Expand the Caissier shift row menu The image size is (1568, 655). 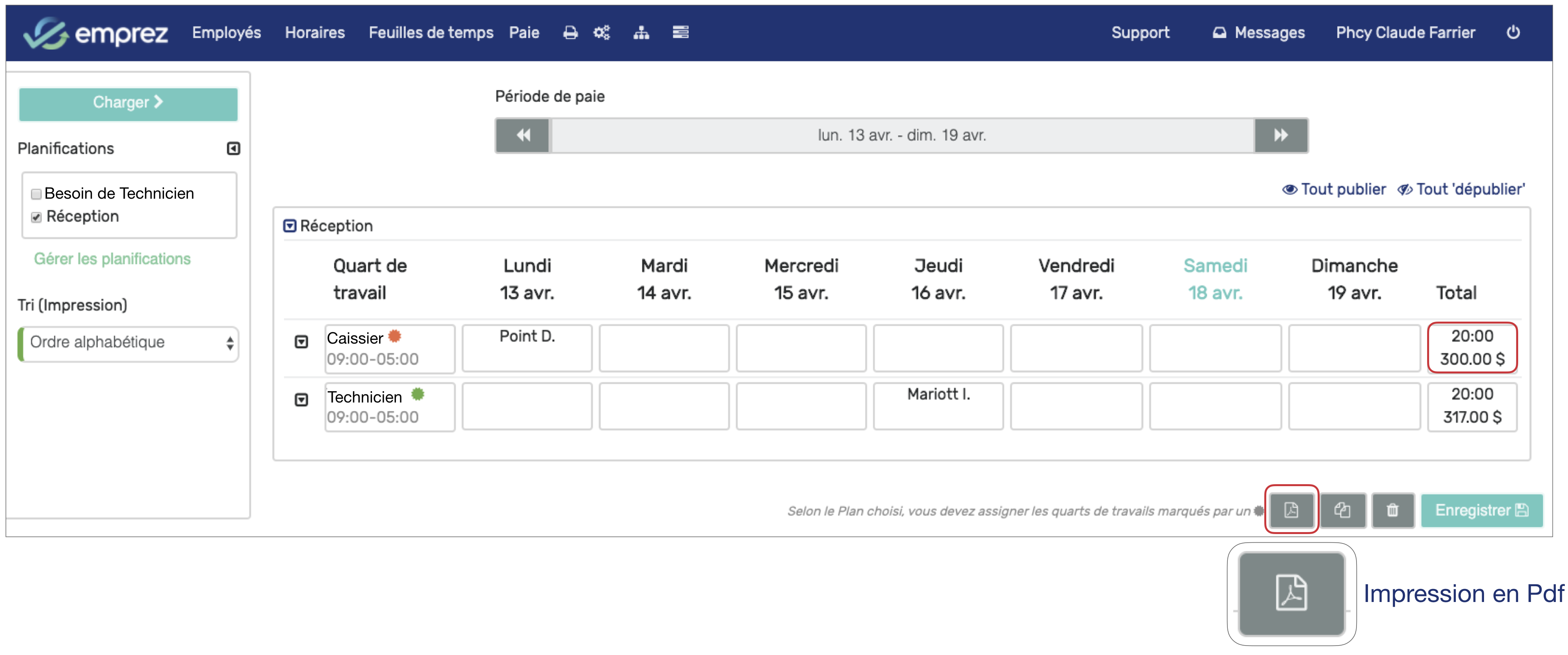pyautogui.click(x=301, y=342)
